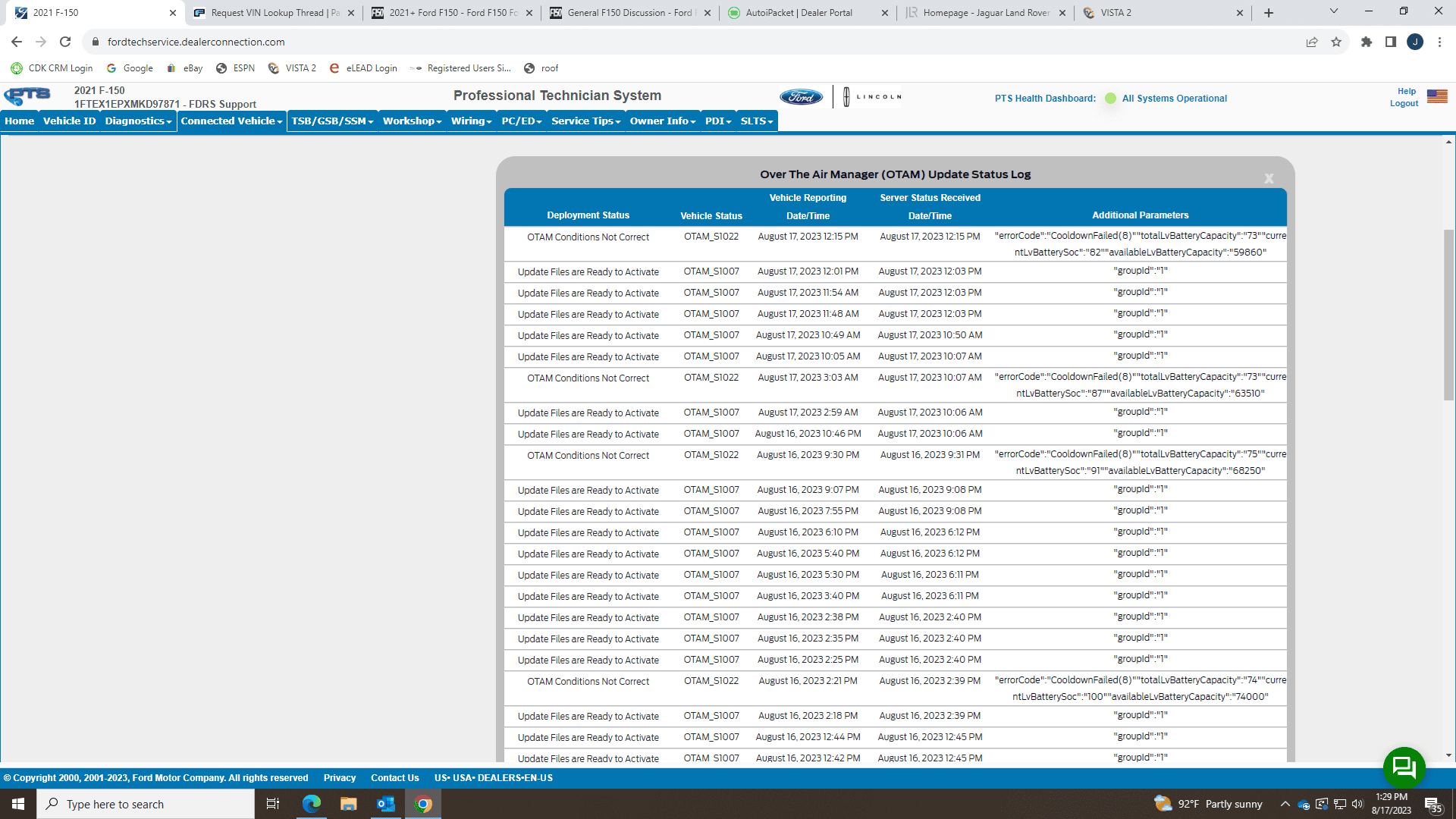Expand the Connected Vehicle dropdown

[x=231, y=121]
